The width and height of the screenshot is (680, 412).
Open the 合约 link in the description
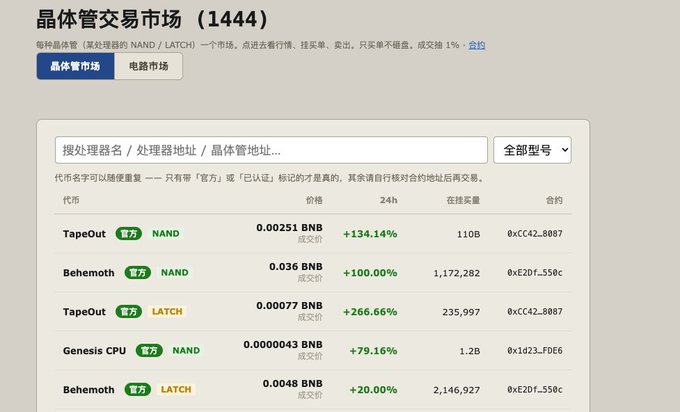point(477,45)
